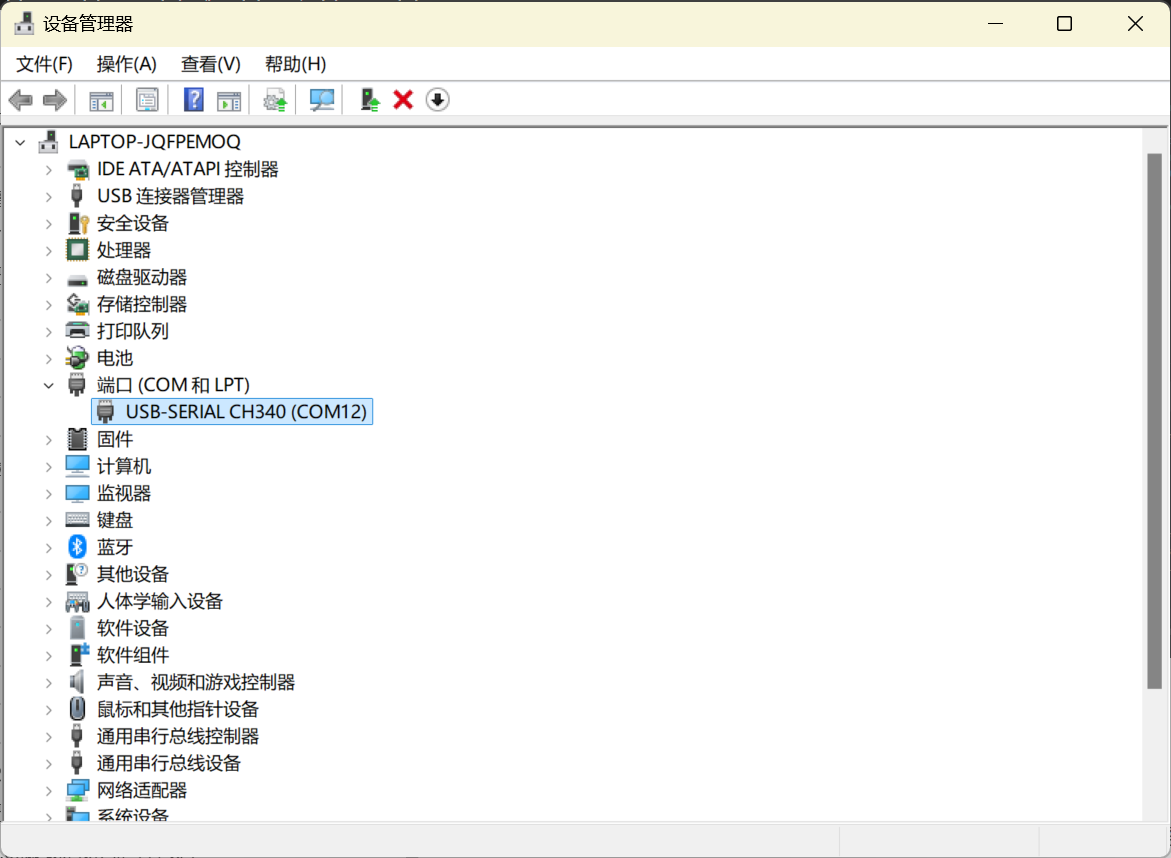1171x858 pixels.
Task: Scan for hardware changes icon
Action: (x=322, y=100)
